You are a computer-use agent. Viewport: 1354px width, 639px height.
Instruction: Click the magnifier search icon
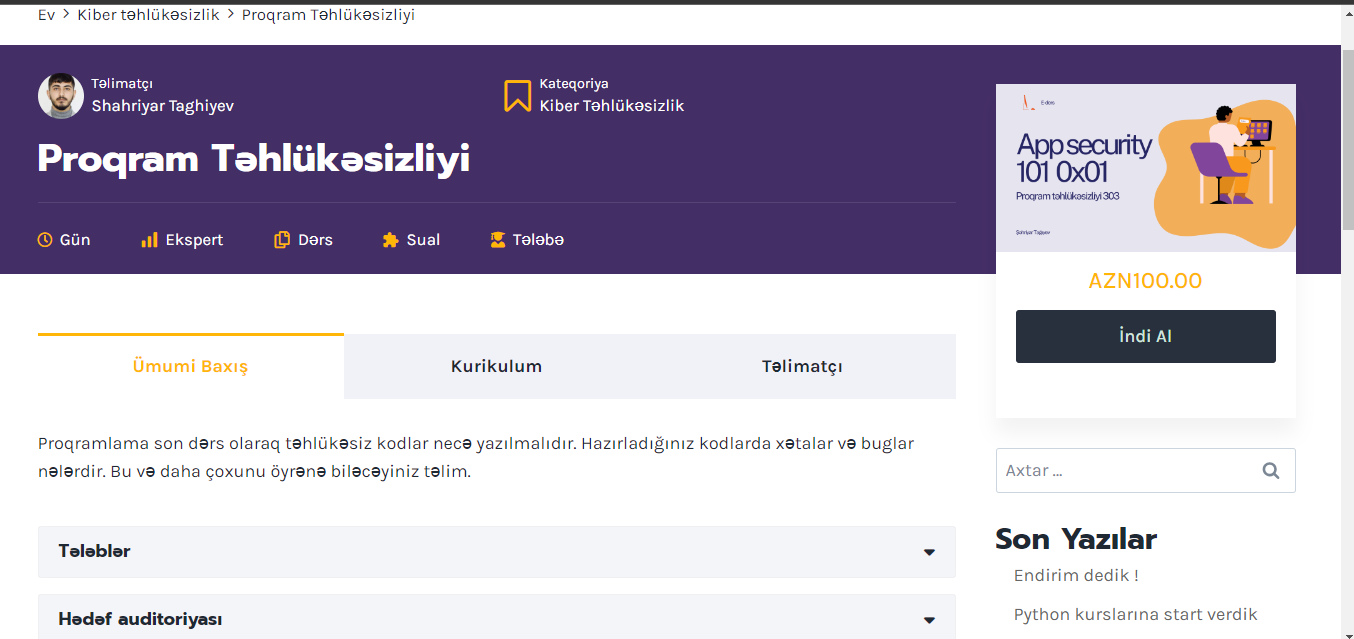(1270, 471)
